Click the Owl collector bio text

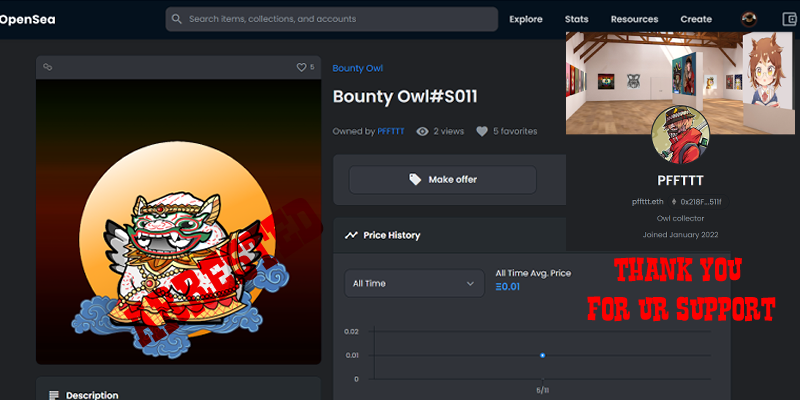(680, 218)
